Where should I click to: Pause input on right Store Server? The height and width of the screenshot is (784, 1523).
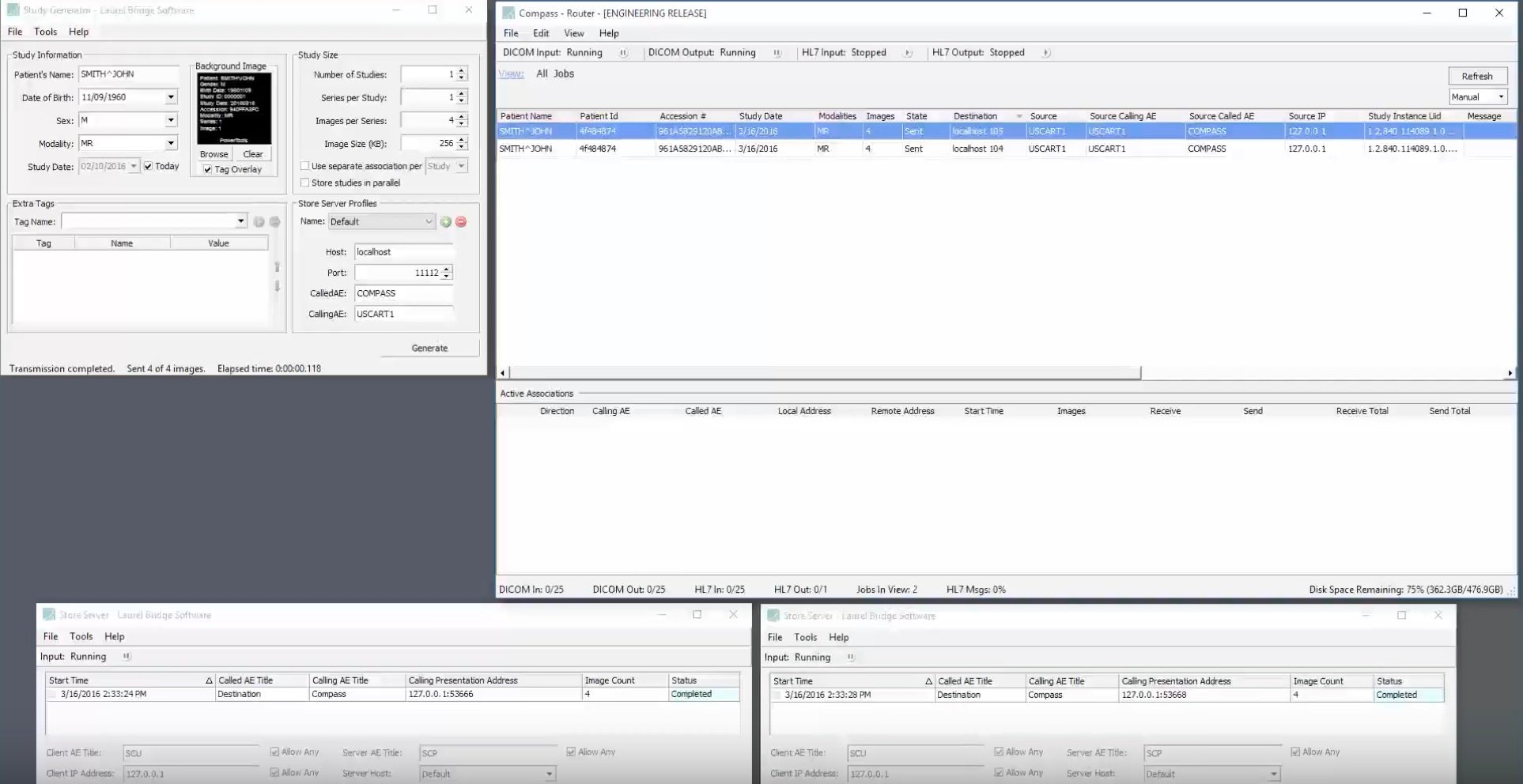pyautogui.click(x=851, y=657)
